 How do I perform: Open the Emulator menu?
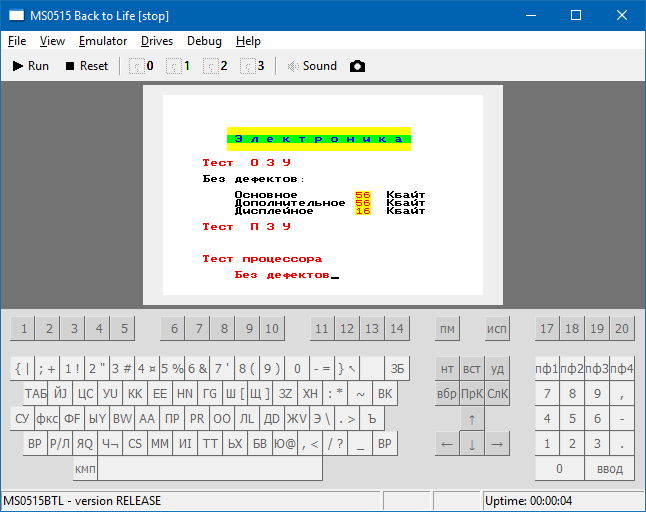coord(103,41)
